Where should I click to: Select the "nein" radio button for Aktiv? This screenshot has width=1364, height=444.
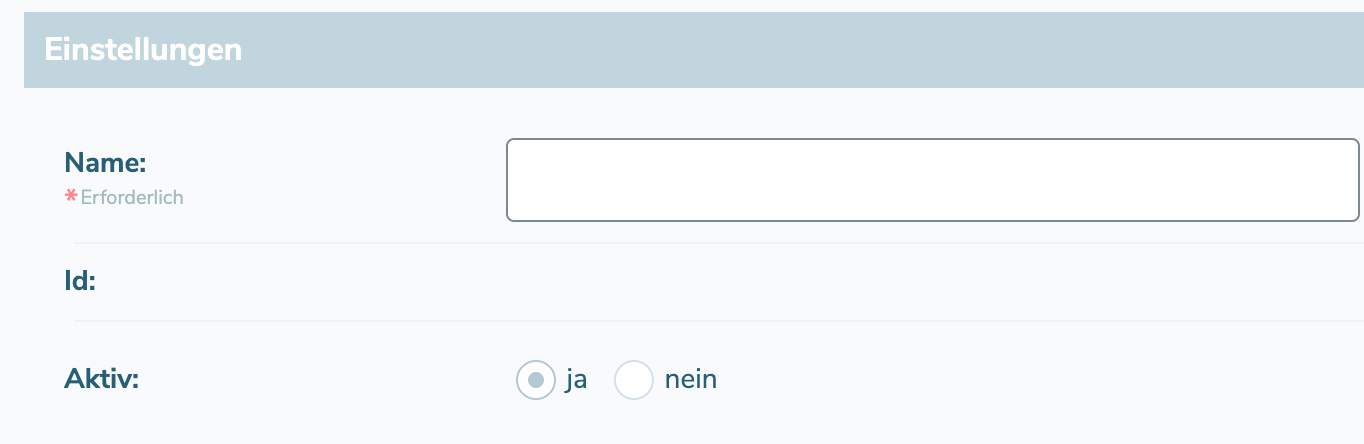pos(633,380)
